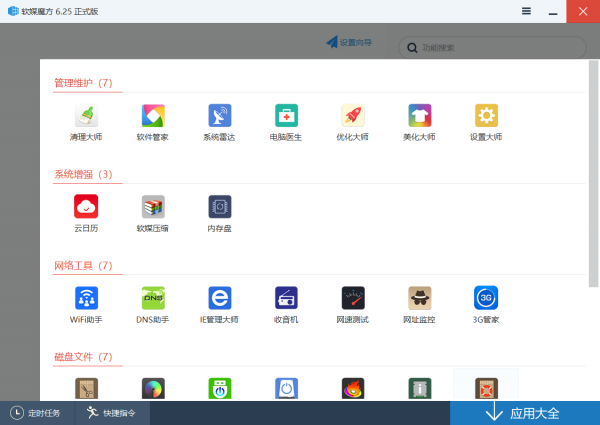The width and height of the screenshot is (600, 425).
Task: Open lifebuoy data recovery icon under 磁盘文件
Action: (x=486, y=389)
